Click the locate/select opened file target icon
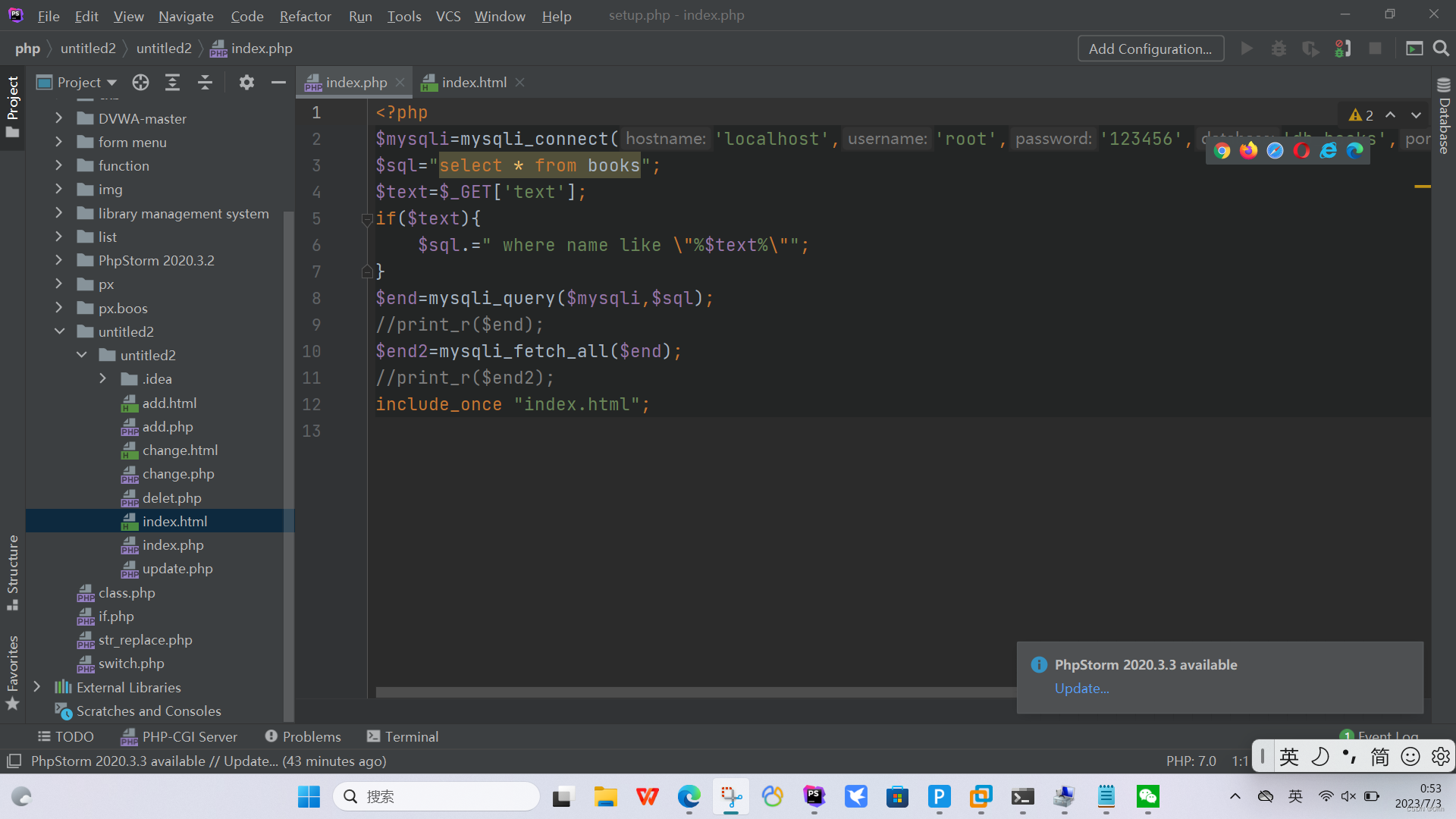 pos(140,83)
